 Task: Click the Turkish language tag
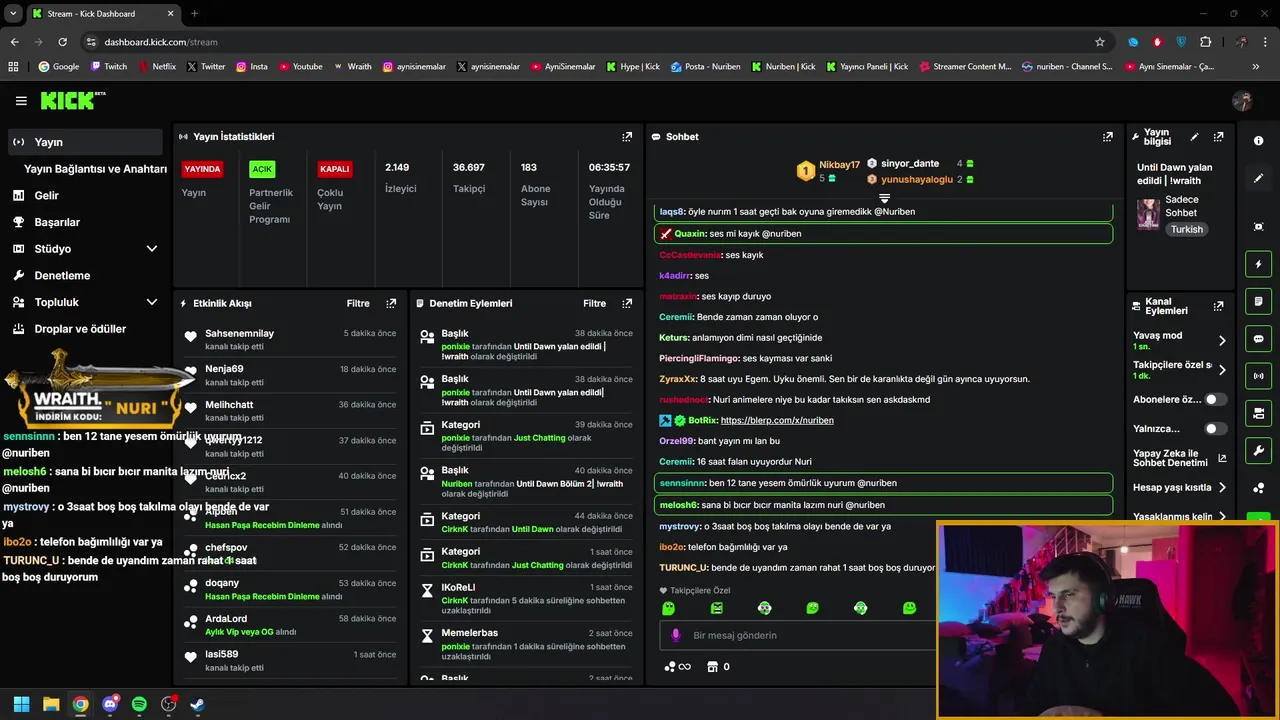pos(1187,230)
